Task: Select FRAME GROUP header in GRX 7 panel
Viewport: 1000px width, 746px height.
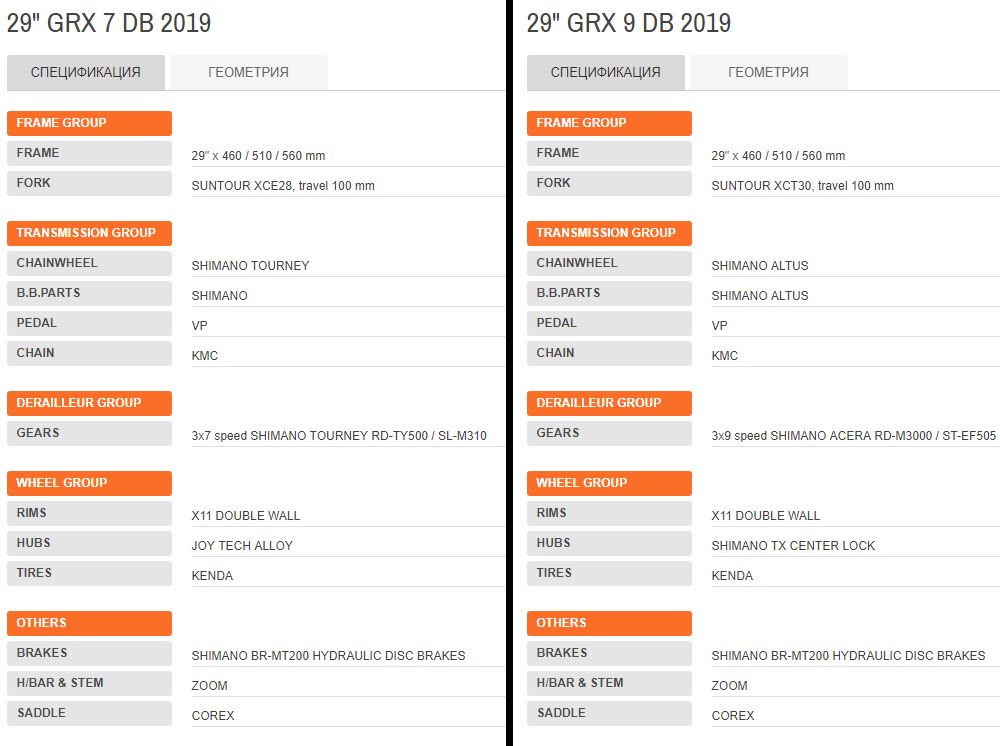Action: pos(89,123)
